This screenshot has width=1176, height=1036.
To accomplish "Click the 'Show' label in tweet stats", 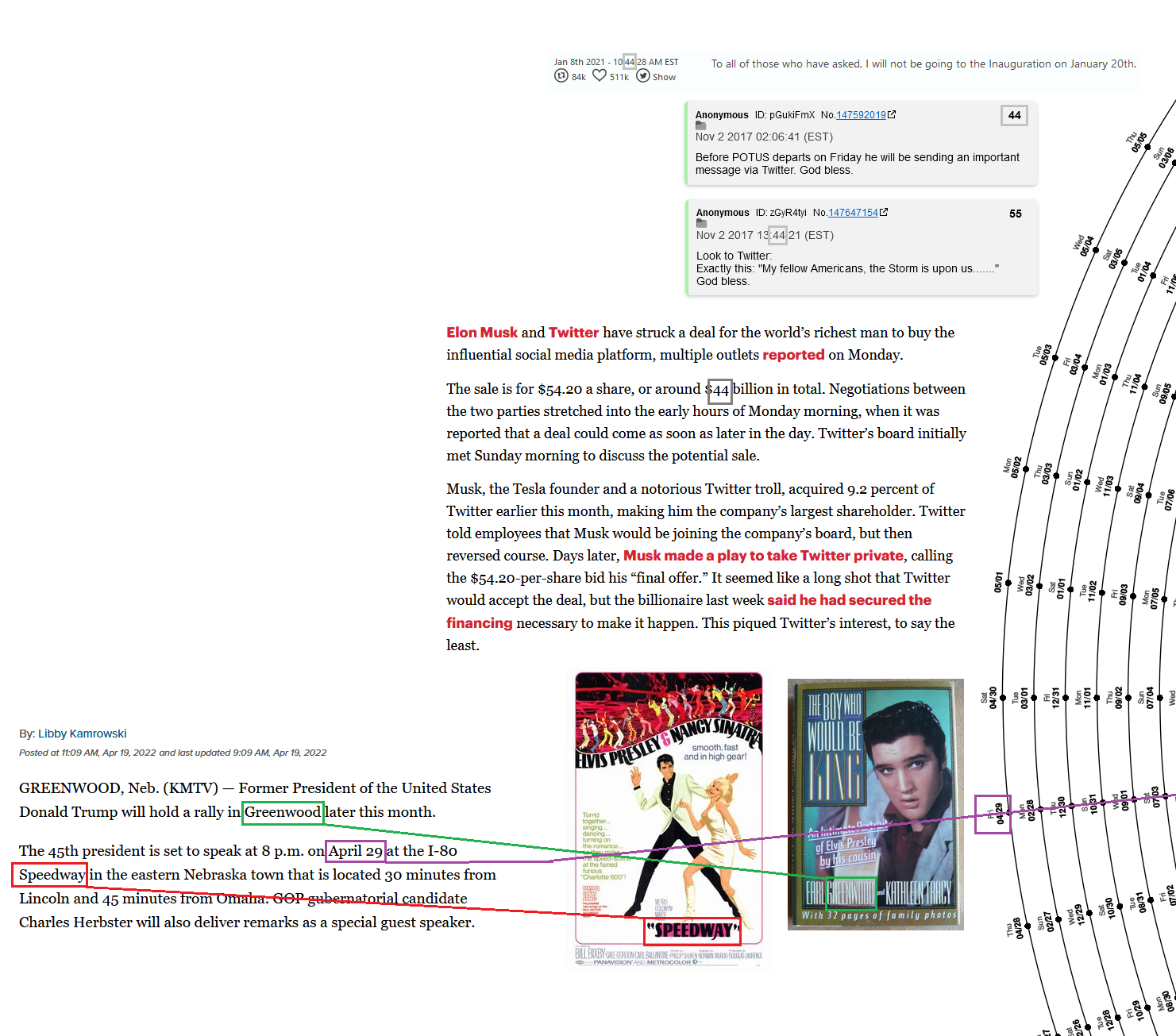I will (x=664, y=77).
